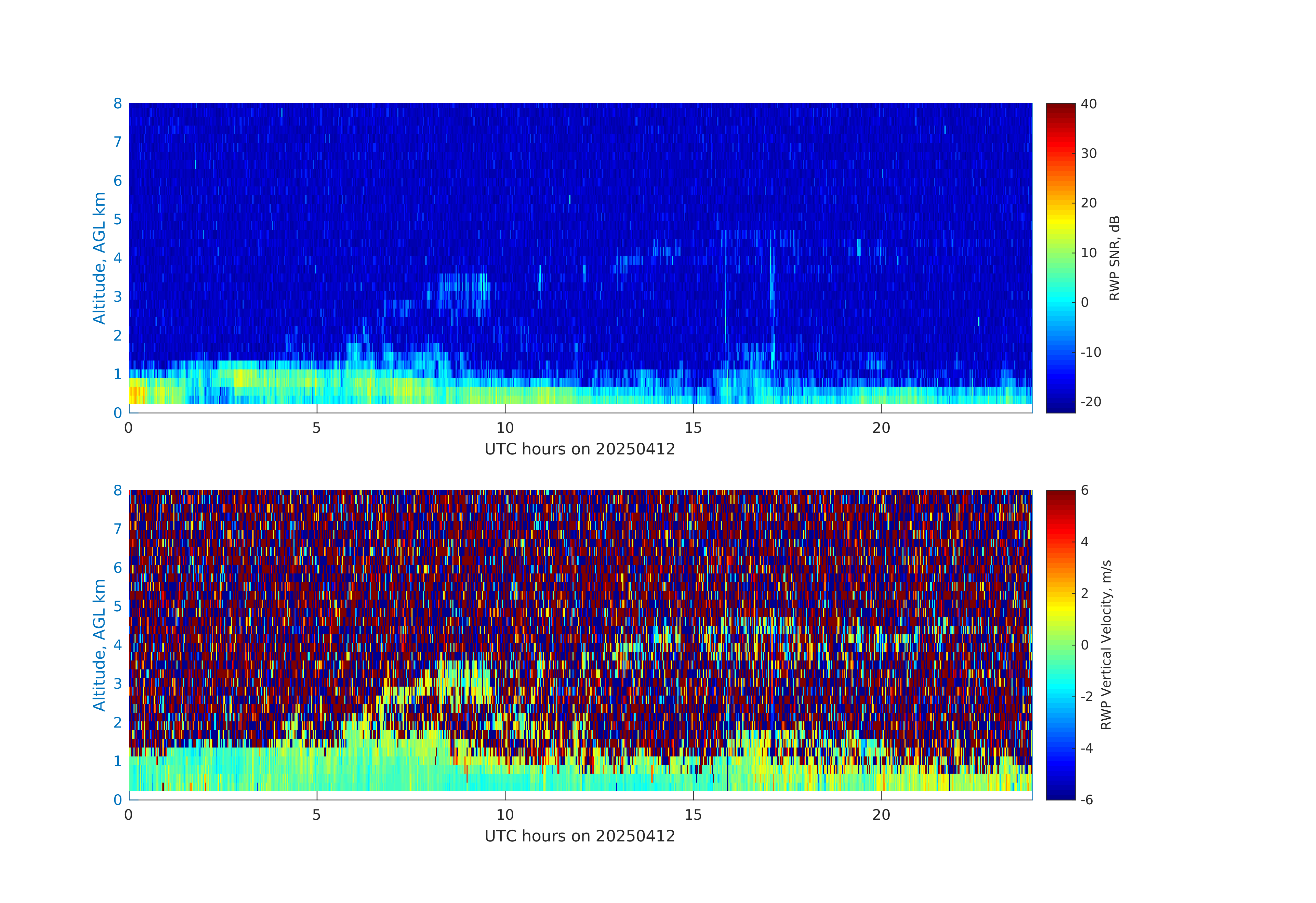This screenshot has height=903, width=1316.
Task: Click the RWP Vertical Velocity colorbar label
Action: tap(1106, 645)
